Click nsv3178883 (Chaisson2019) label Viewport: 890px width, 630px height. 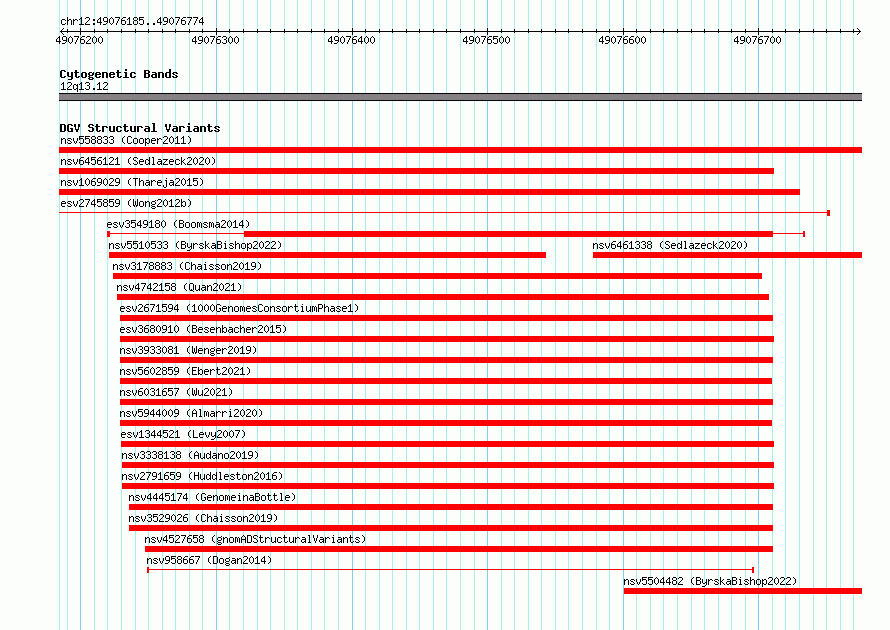(x=187, y=266)
